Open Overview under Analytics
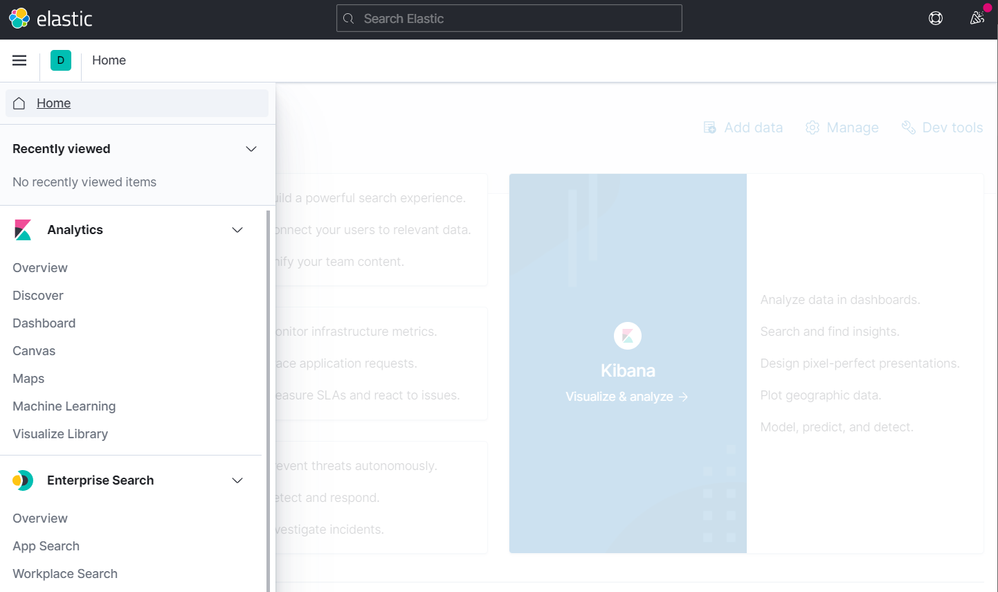 (x=40, y=268)
